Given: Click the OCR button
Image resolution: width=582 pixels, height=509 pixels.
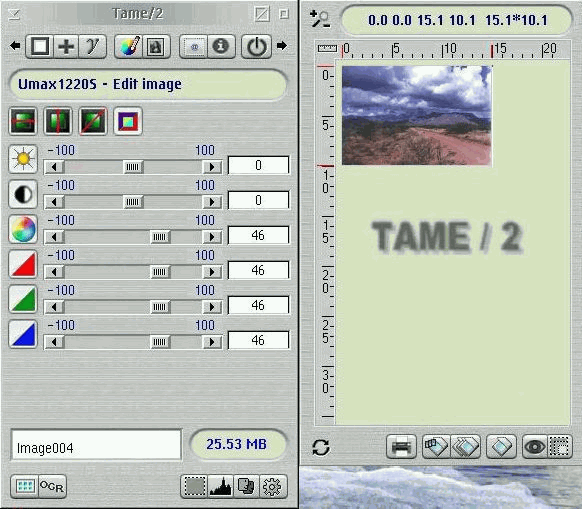Looking at the screenshot, I should click(52, 486).
